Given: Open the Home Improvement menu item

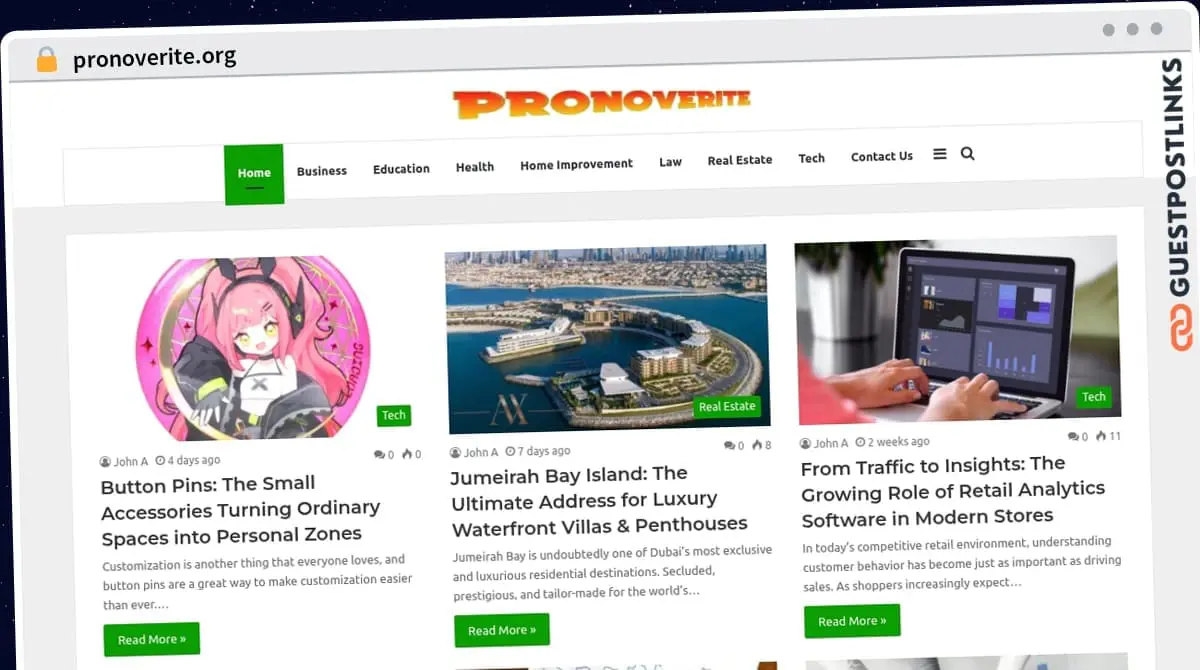Looking at the screenshot, I should click(576, 164).
